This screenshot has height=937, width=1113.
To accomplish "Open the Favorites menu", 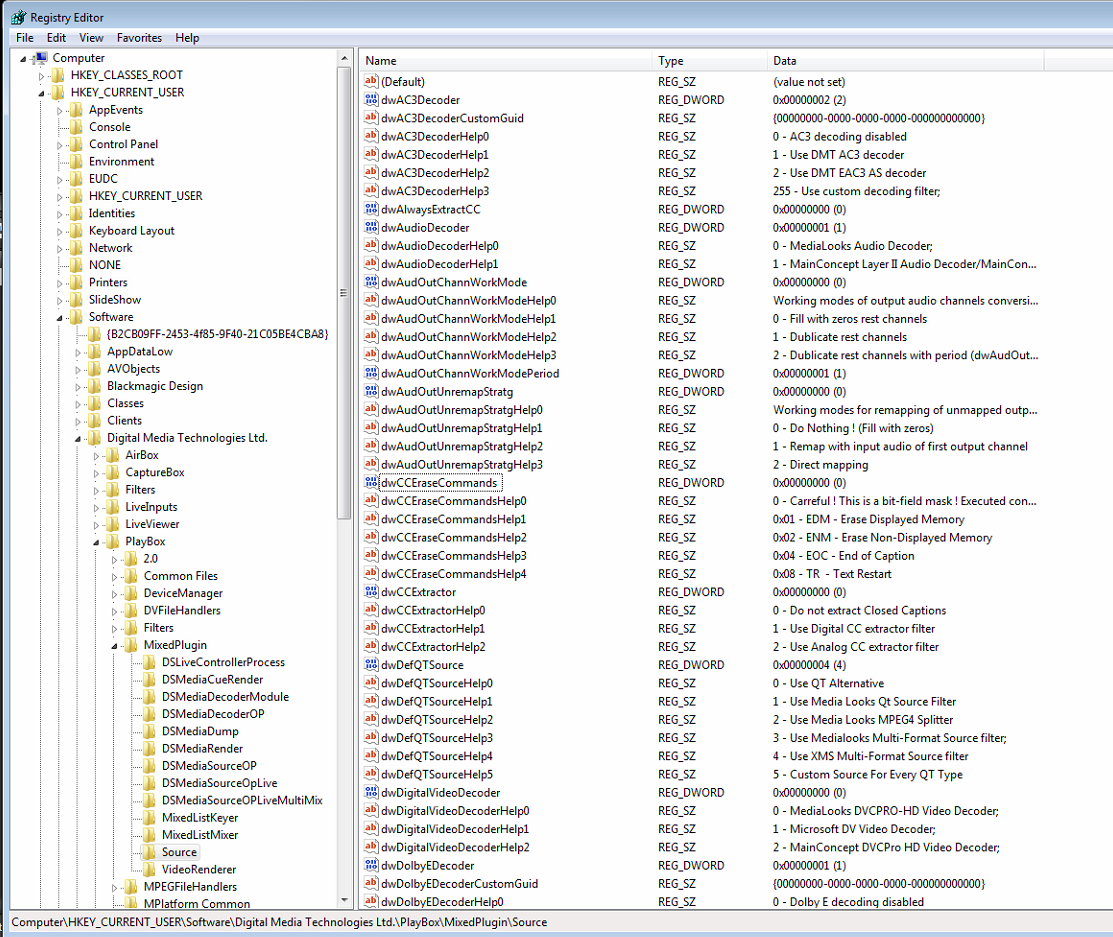I will click(x=139, y=38).
